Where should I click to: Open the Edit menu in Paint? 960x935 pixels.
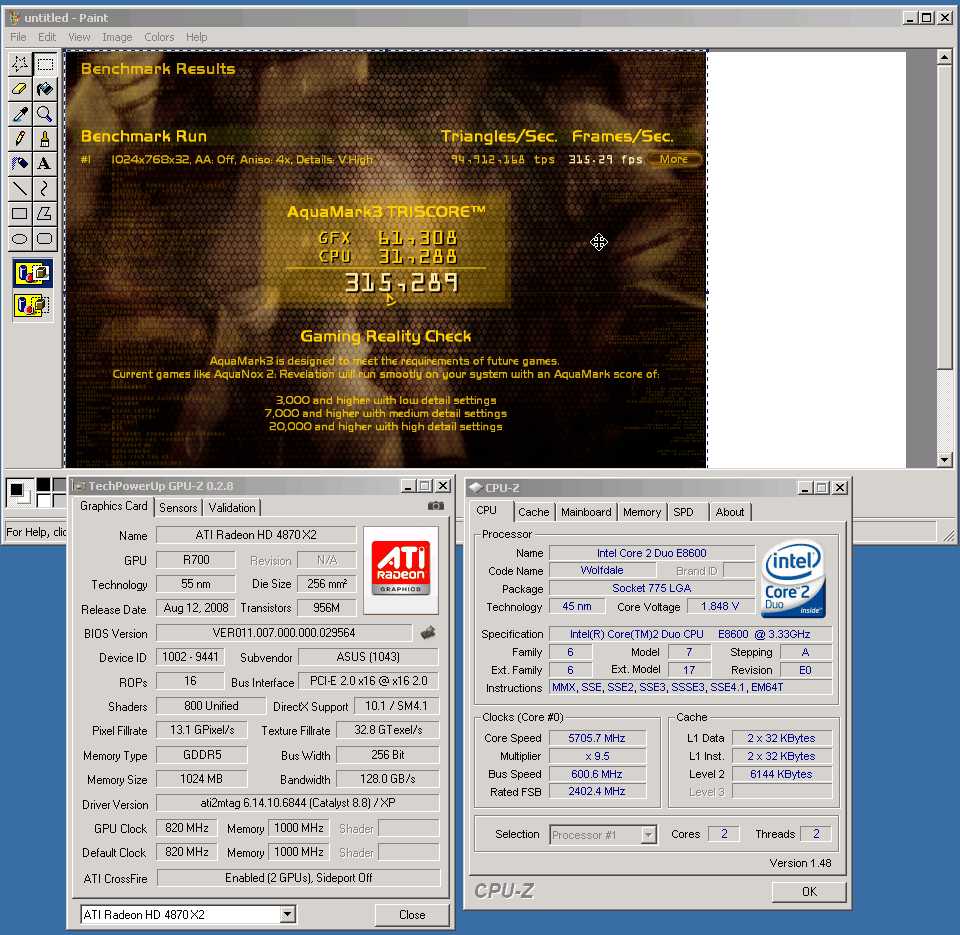(x=47, y=37)
